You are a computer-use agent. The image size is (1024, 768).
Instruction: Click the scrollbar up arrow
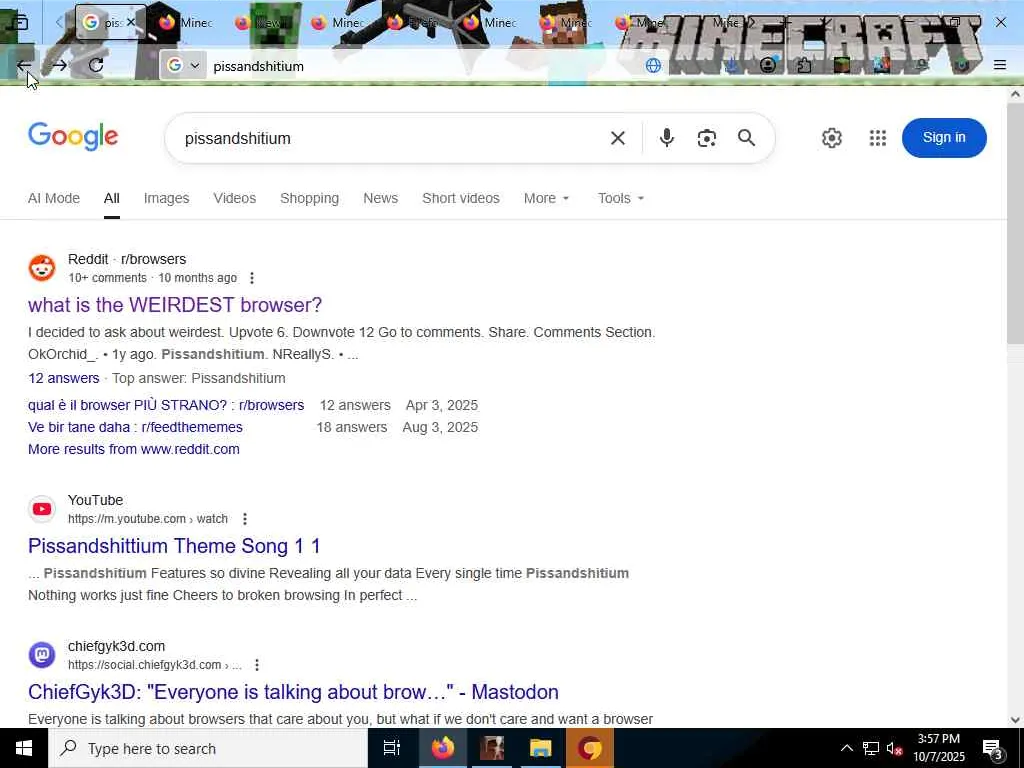click(1015, 94)
